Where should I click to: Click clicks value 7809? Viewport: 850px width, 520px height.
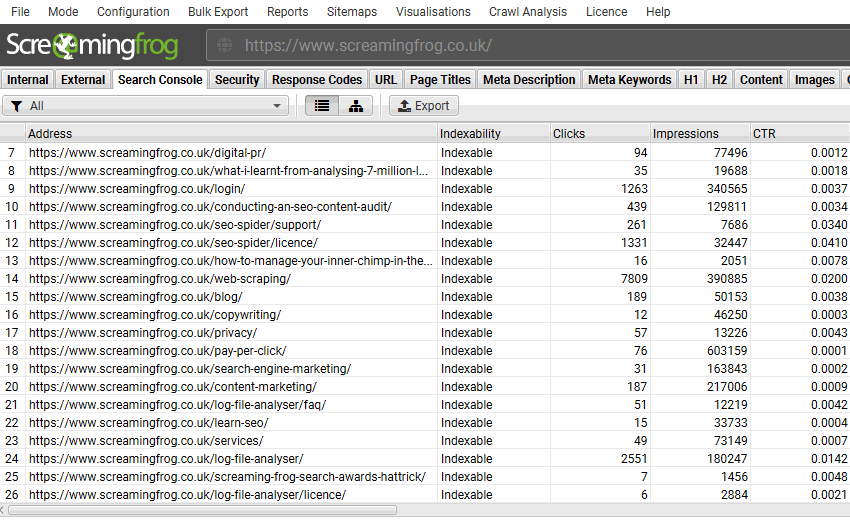(x=634, y=279)
